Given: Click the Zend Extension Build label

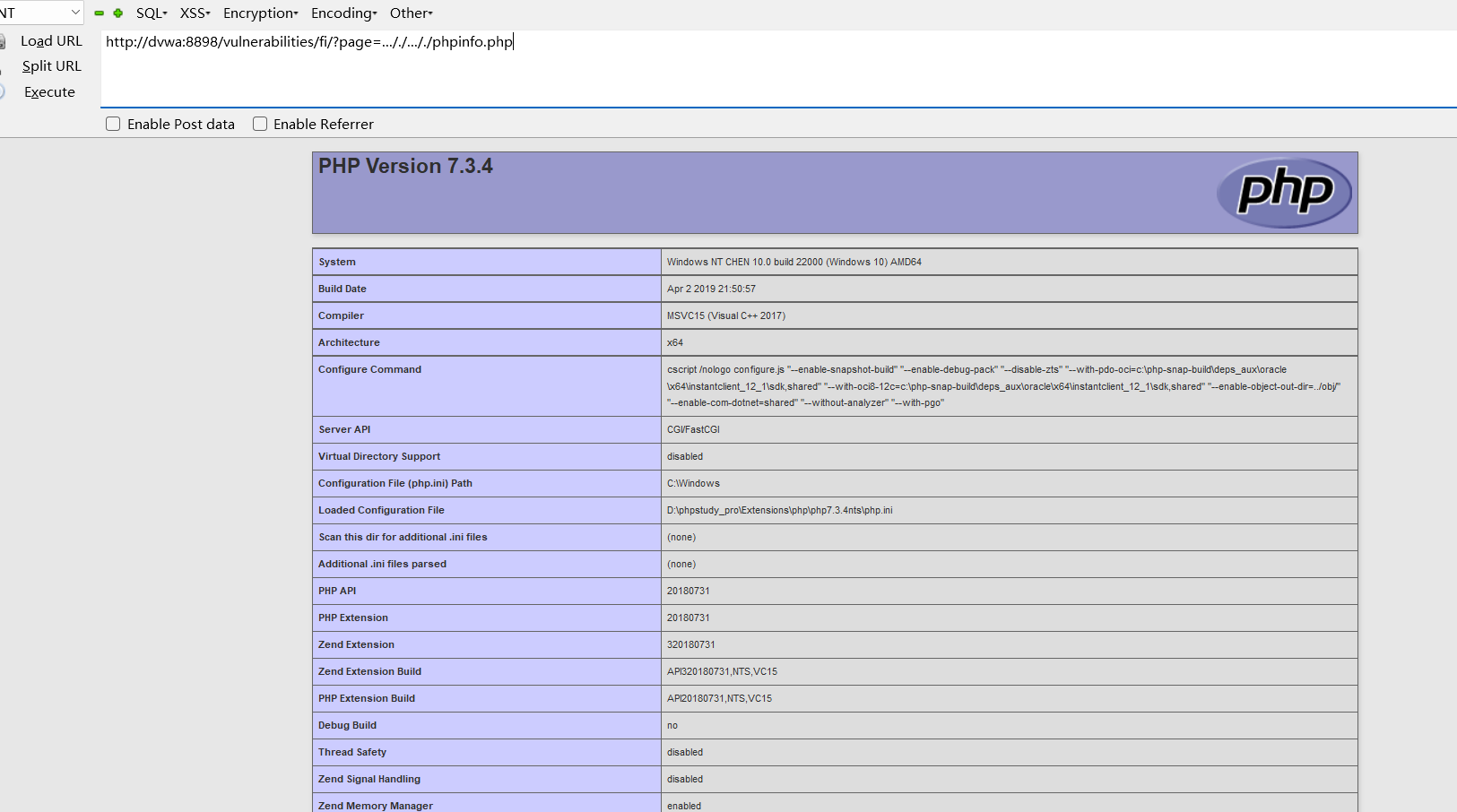Looking at the screenshot, I should click(369, 671).
